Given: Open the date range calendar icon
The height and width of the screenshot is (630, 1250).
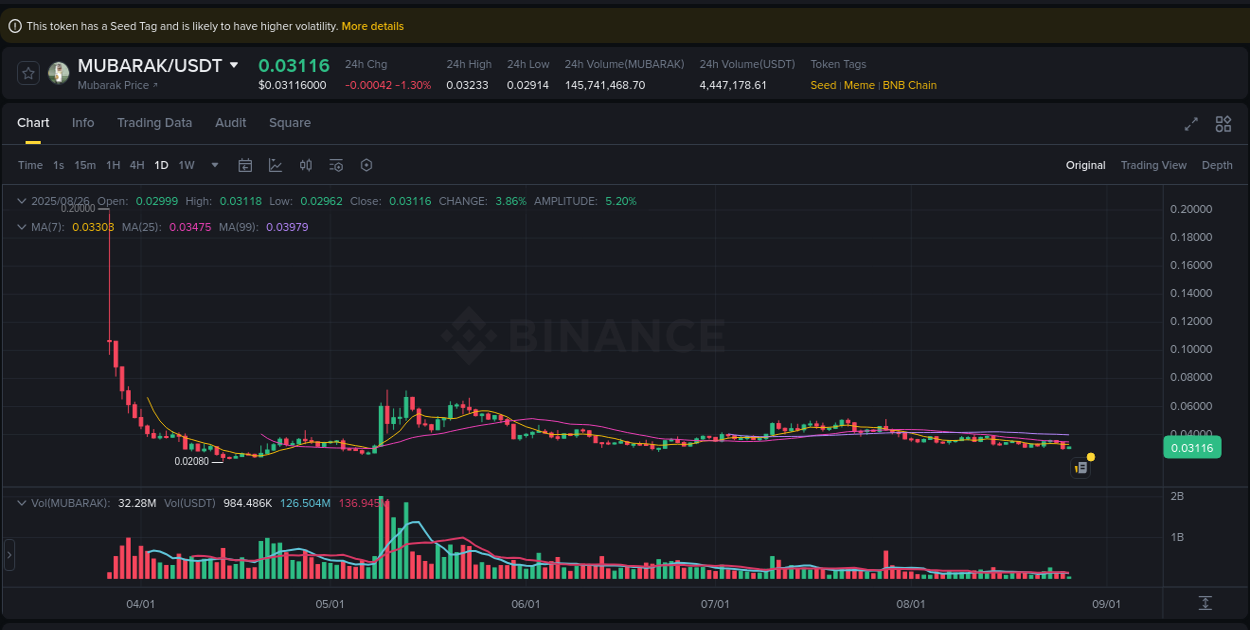Looking at the screenshot, I should point(245,165).
